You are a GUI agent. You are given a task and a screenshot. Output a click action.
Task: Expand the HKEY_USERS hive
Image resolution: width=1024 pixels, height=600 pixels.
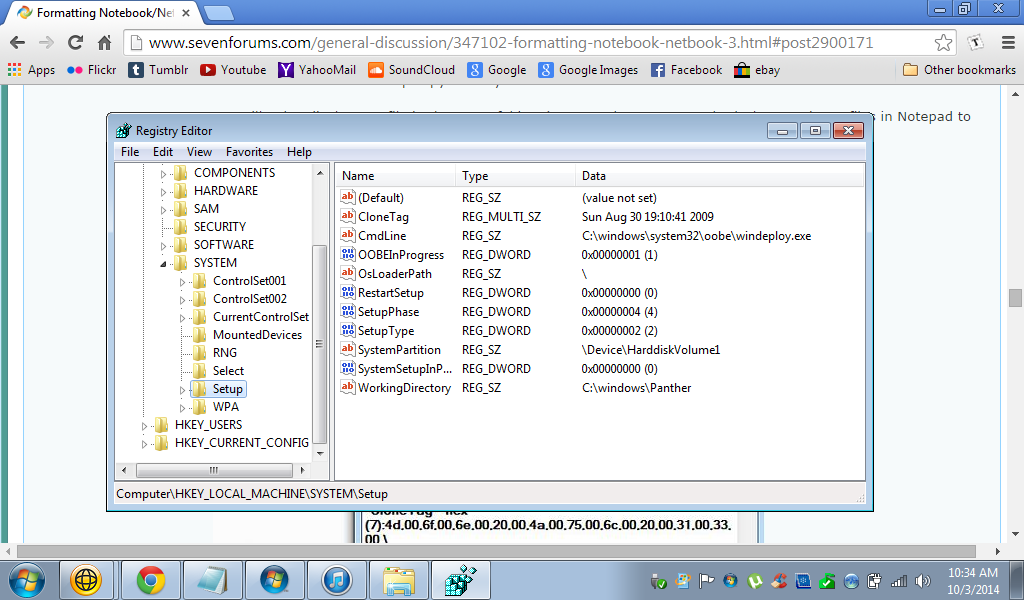(144, 426)
